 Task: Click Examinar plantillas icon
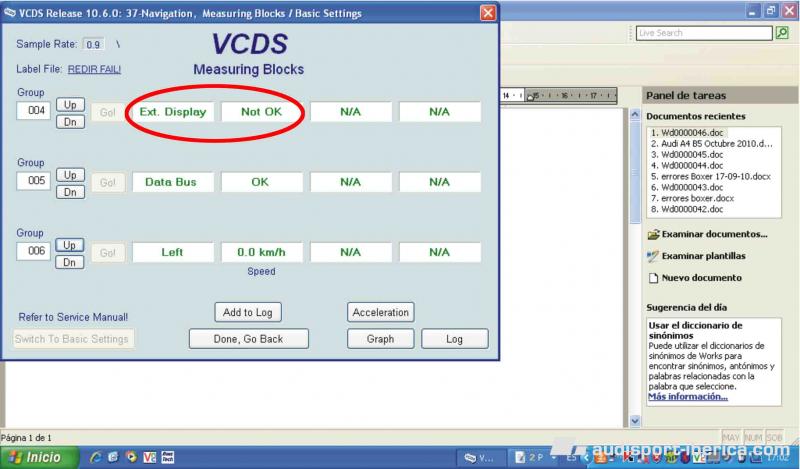click(653, 256)
